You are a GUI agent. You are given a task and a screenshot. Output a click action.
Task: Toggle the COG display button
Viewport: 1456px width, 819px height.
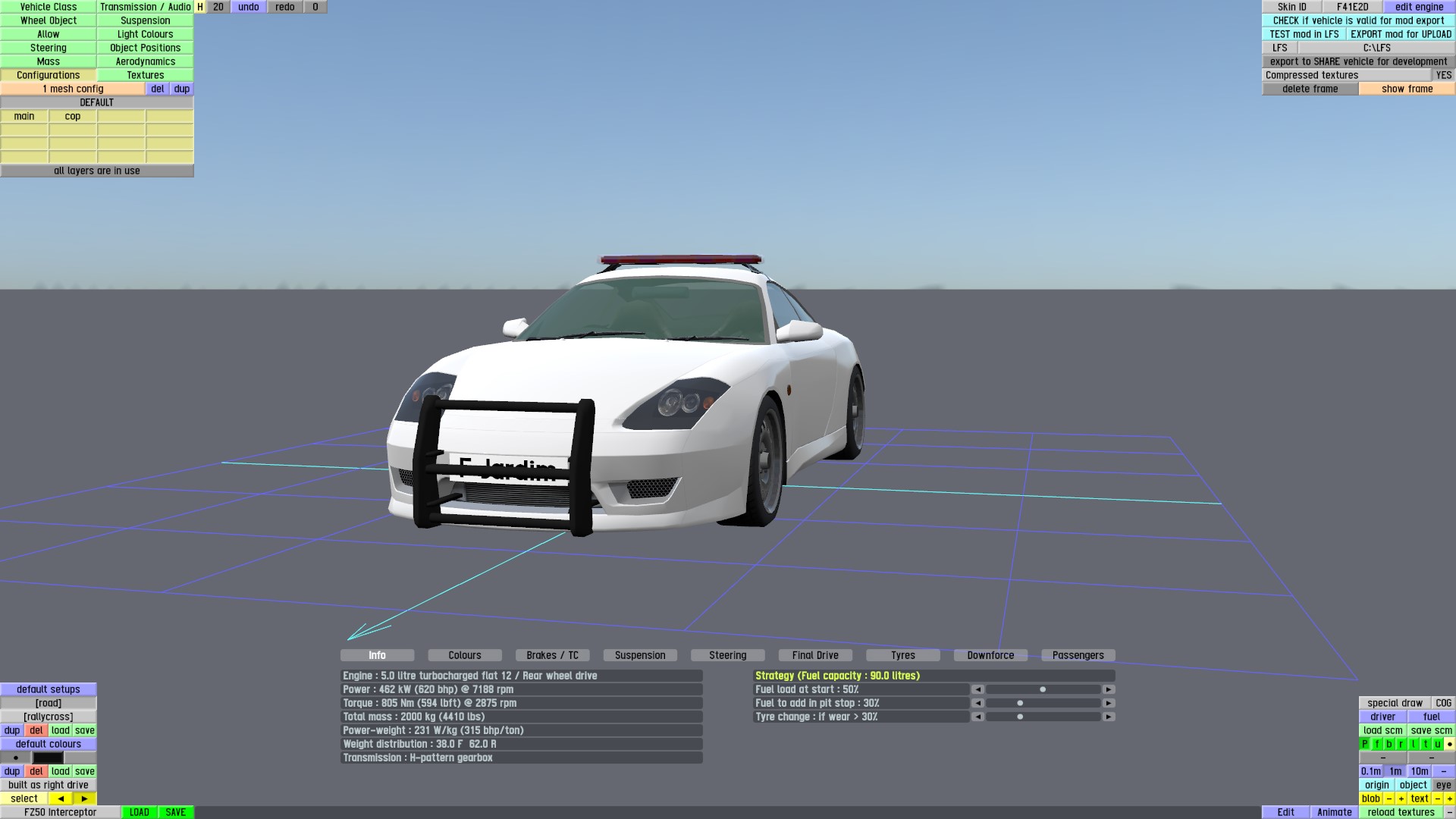point(1443,703)
